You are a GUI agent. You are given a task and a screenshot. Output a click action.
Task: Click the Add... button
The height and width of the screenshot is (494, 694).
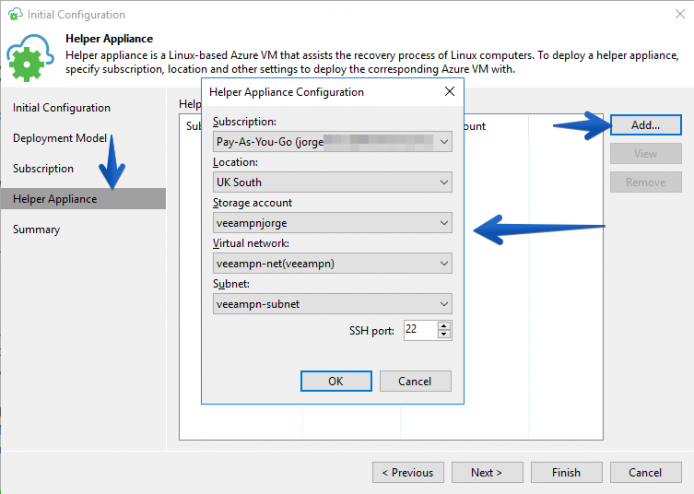[646, 125]
